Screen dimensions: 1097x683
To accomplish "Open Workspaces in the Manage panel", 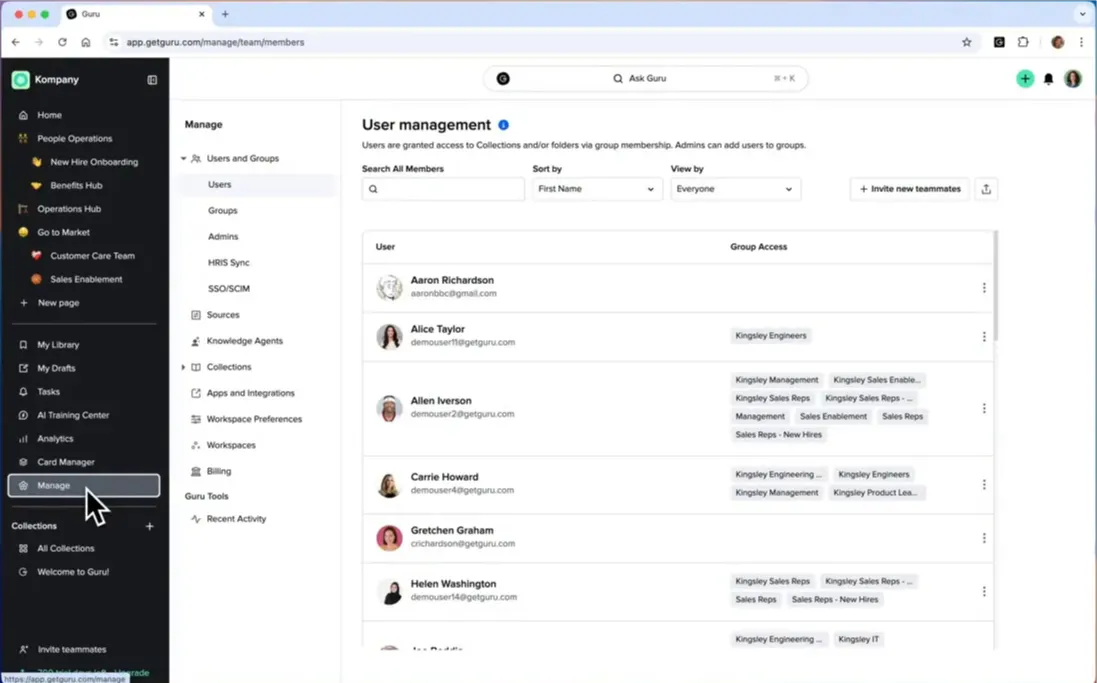I will pos(231,445).
